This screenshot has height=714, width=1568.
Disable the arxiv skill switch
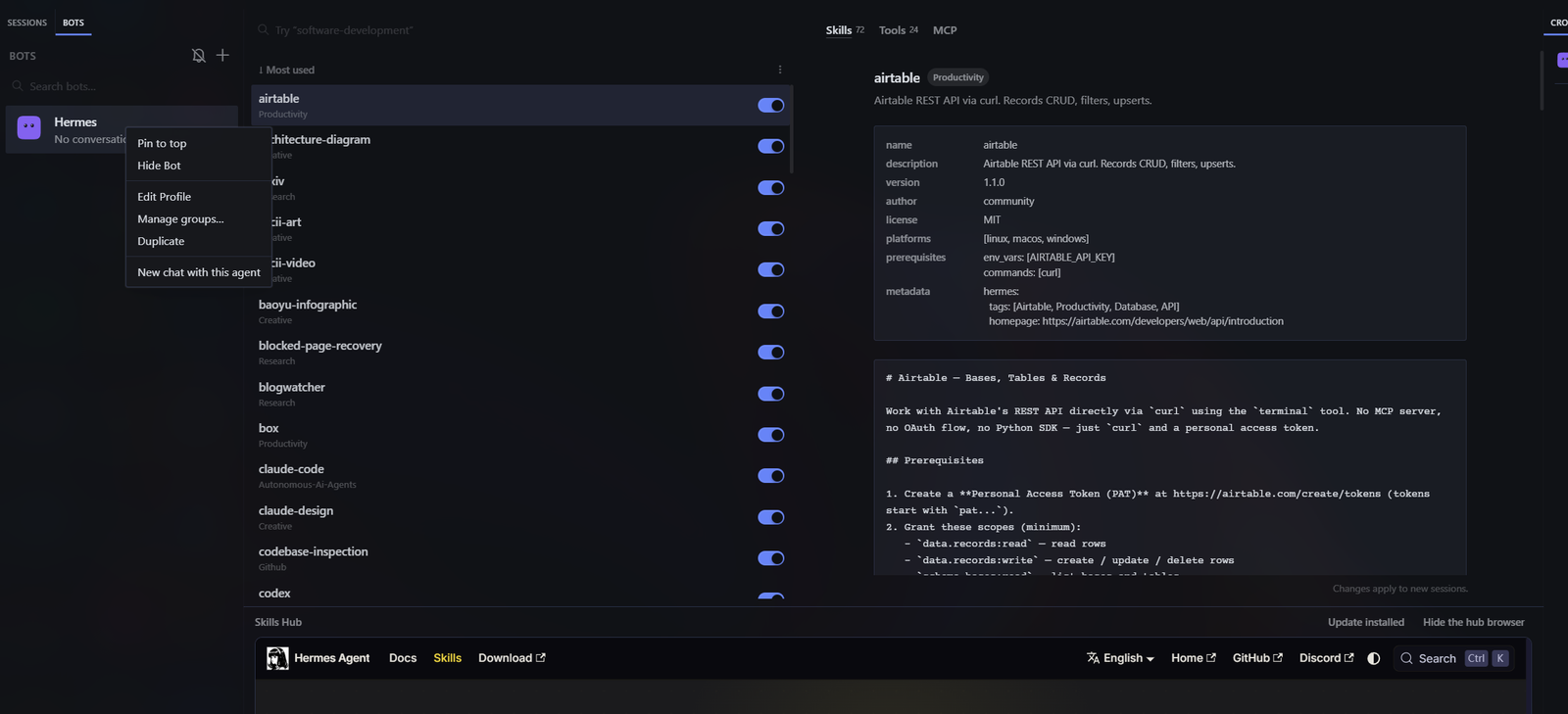click(x=771, y=187)
